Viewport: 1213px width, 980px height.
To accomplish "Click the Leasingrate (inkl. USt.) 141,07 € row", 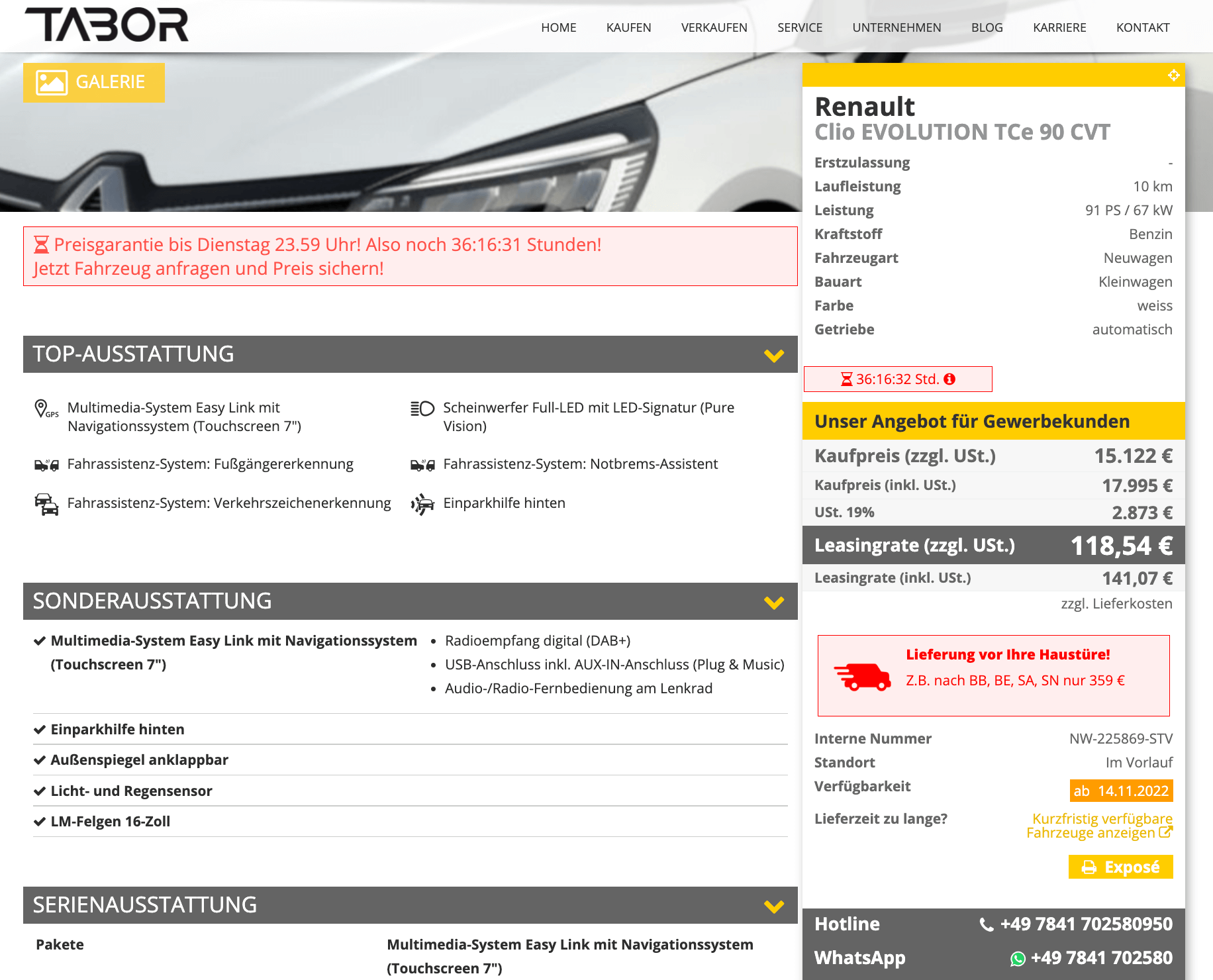I will click(x=994, y=578).
